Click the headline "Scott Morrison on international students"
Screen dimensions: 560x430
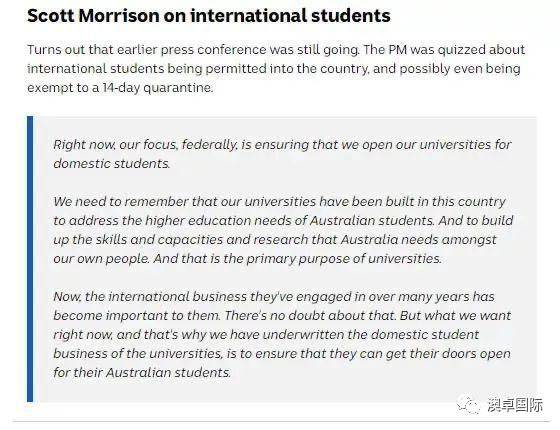point(209,16)
